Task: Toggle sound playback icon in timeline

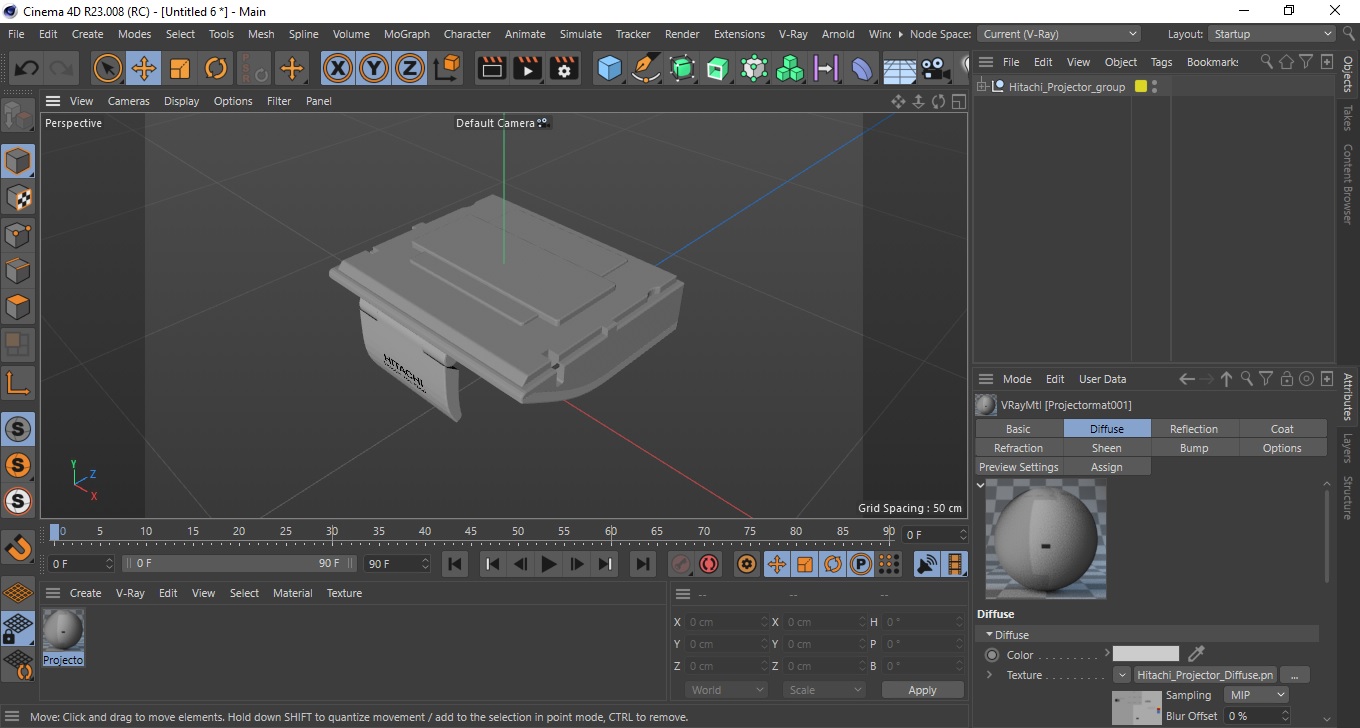Action: coord(928,564)
